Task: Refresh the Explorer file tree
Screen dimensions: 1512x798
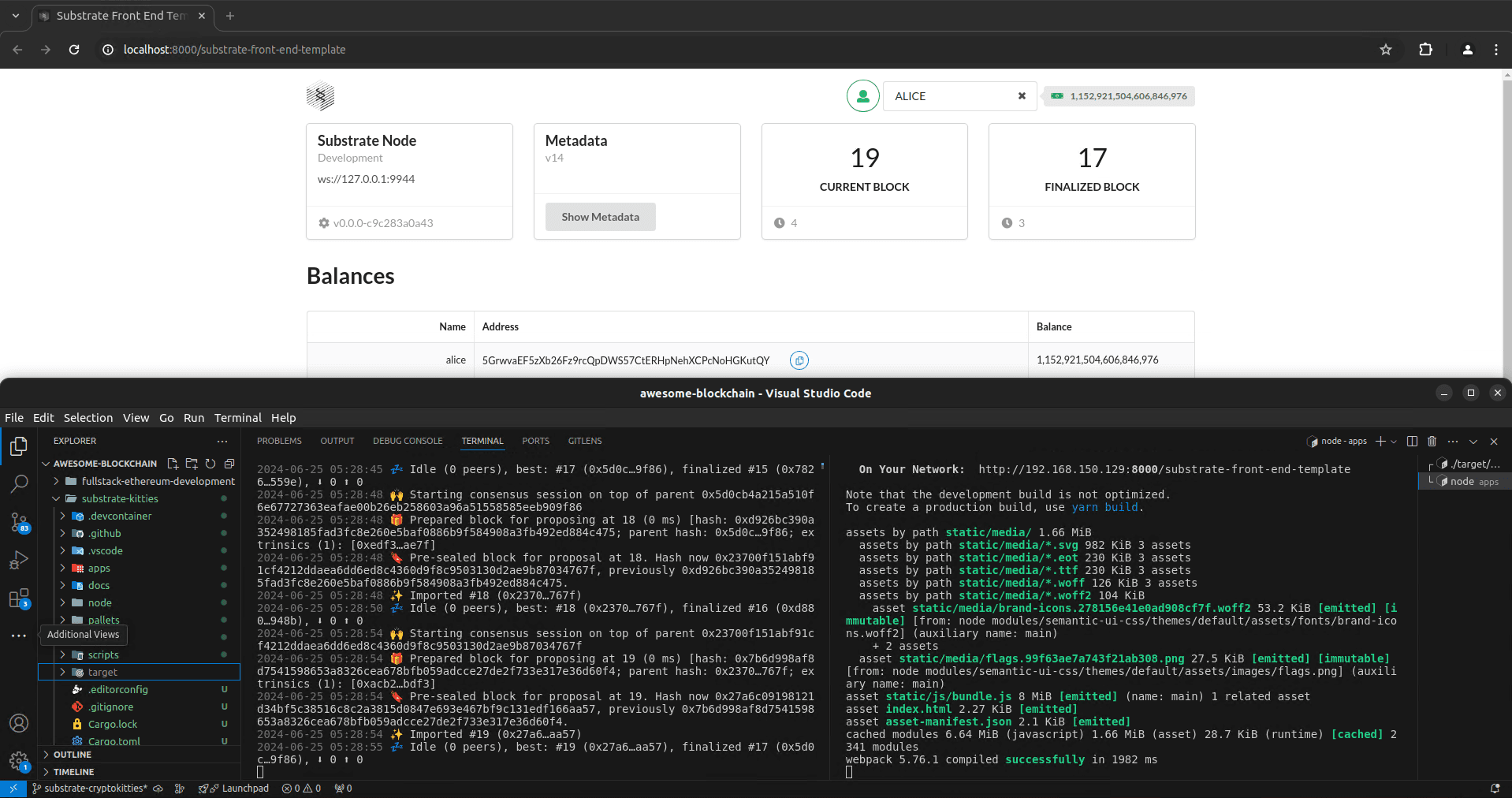Action: (x=210, y=464)
